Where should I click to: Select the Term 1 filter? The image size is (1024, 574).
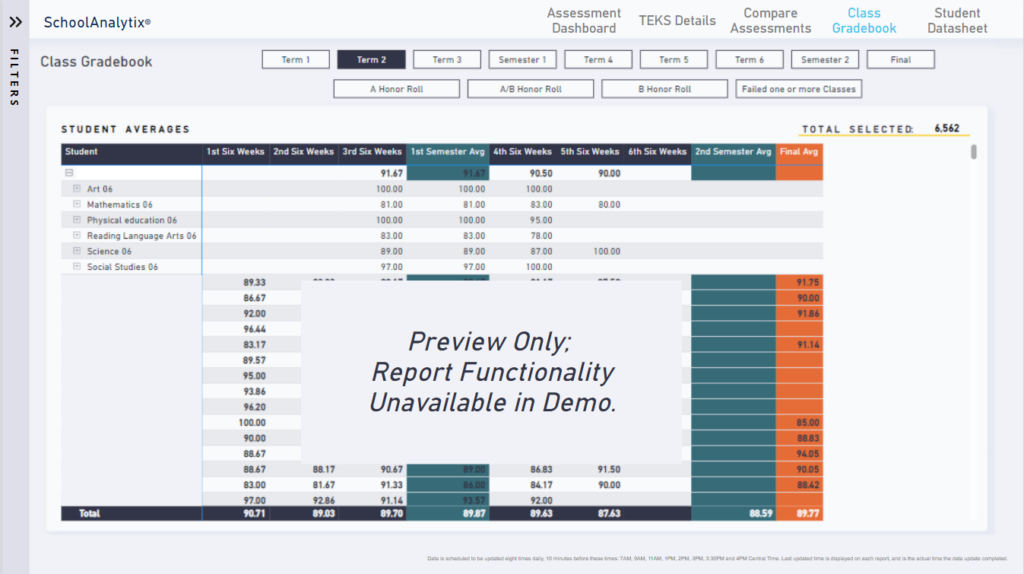point(295,60)
